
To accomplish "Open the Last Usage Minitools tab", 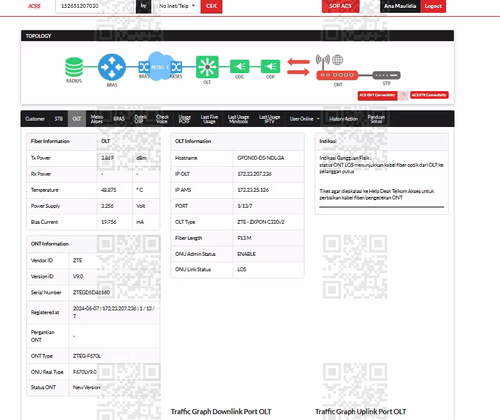I will pos(238,119).
